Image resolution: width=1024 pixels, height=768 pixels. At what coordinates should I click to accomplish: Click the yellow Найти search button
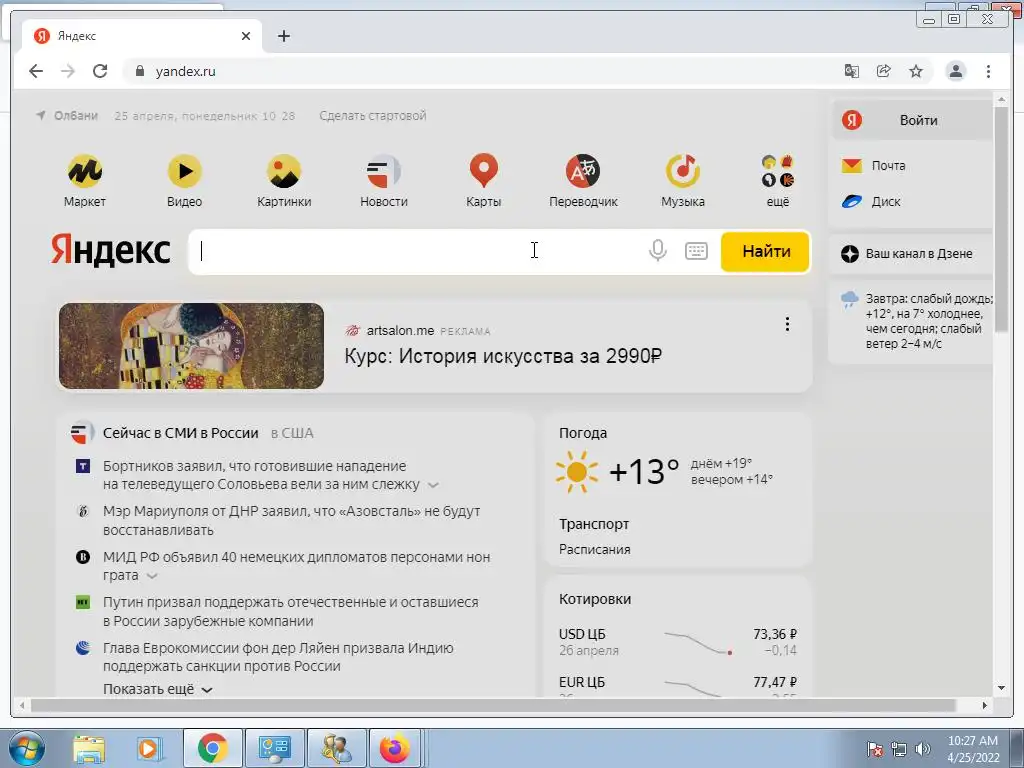[x=765, y=251]
